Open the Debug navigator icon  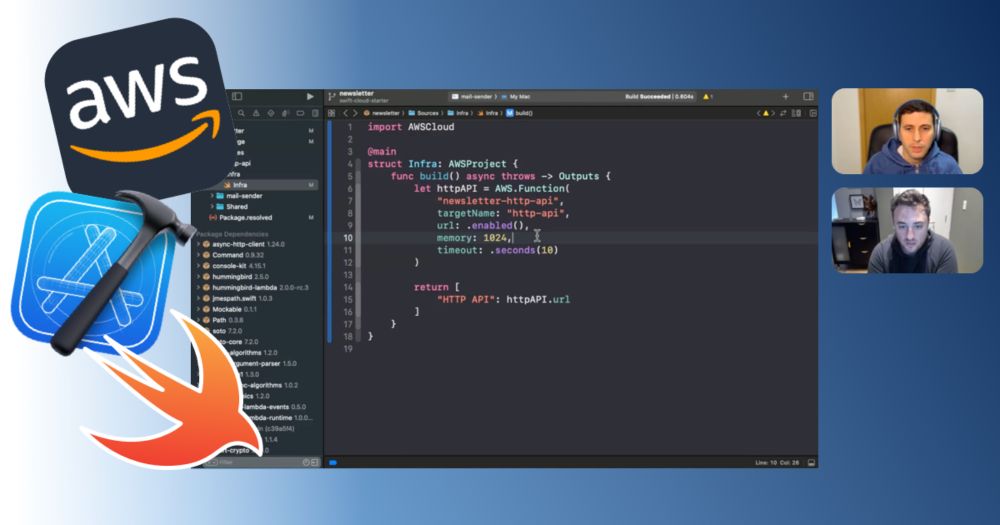click(285, 113)
